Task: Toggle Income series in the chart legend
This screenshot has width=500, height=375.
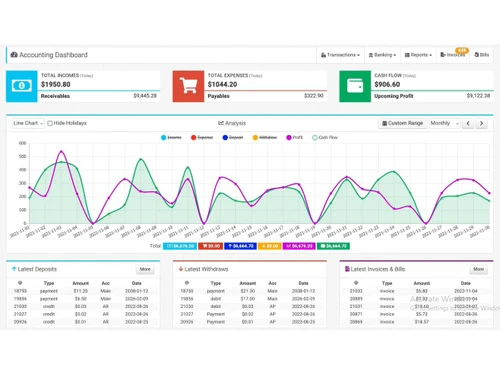Action: [171, 137]
